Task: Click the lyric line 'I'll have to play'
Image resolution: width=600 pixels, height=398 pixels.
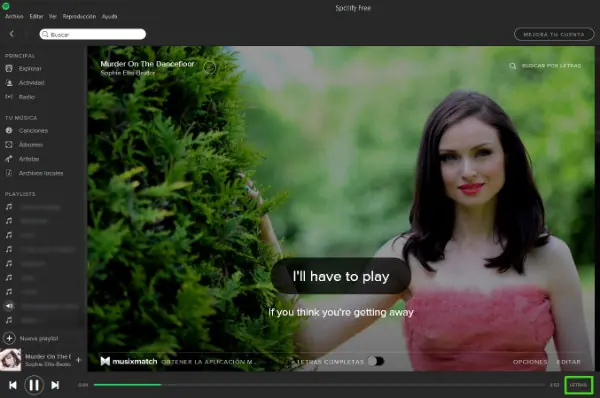Action: coord(341,276)
